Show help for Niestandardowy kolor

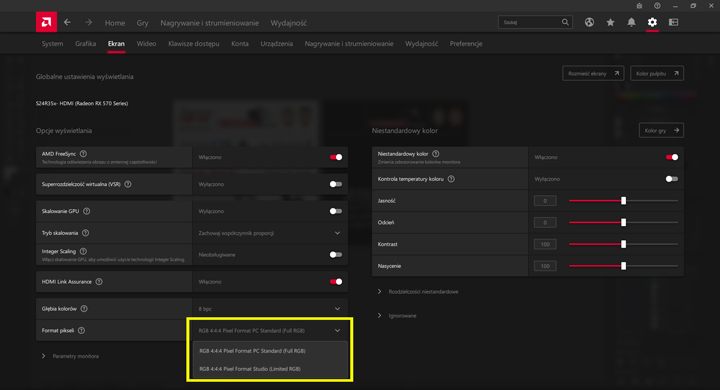coord(436,154)
